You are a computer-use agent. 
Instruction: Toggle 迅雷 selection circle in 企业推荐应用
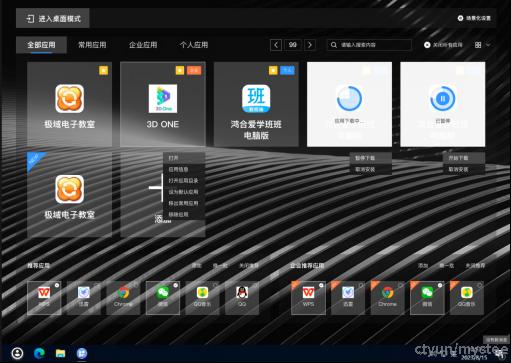[x=361, y=285]
